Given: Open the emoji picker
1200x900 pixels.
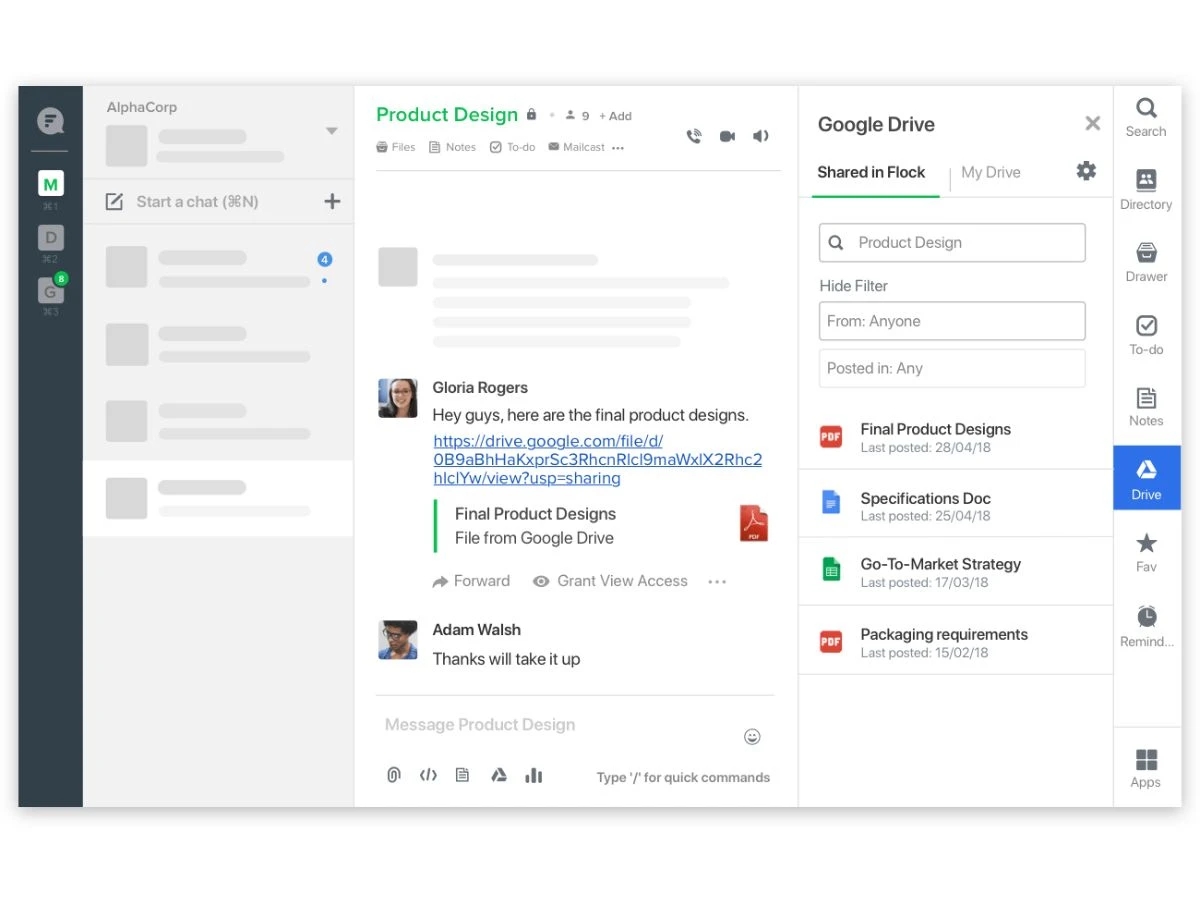Looking at the screenshot, I should click(x=752, y=737).
